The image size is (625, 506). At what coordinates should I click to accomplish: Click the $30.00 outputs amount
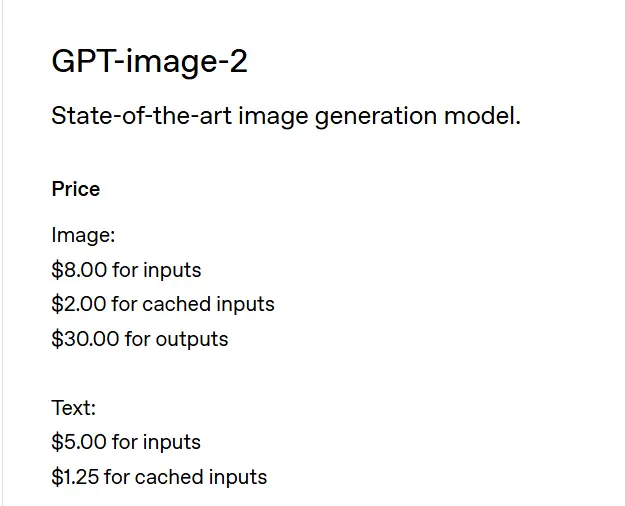(83, 339)
